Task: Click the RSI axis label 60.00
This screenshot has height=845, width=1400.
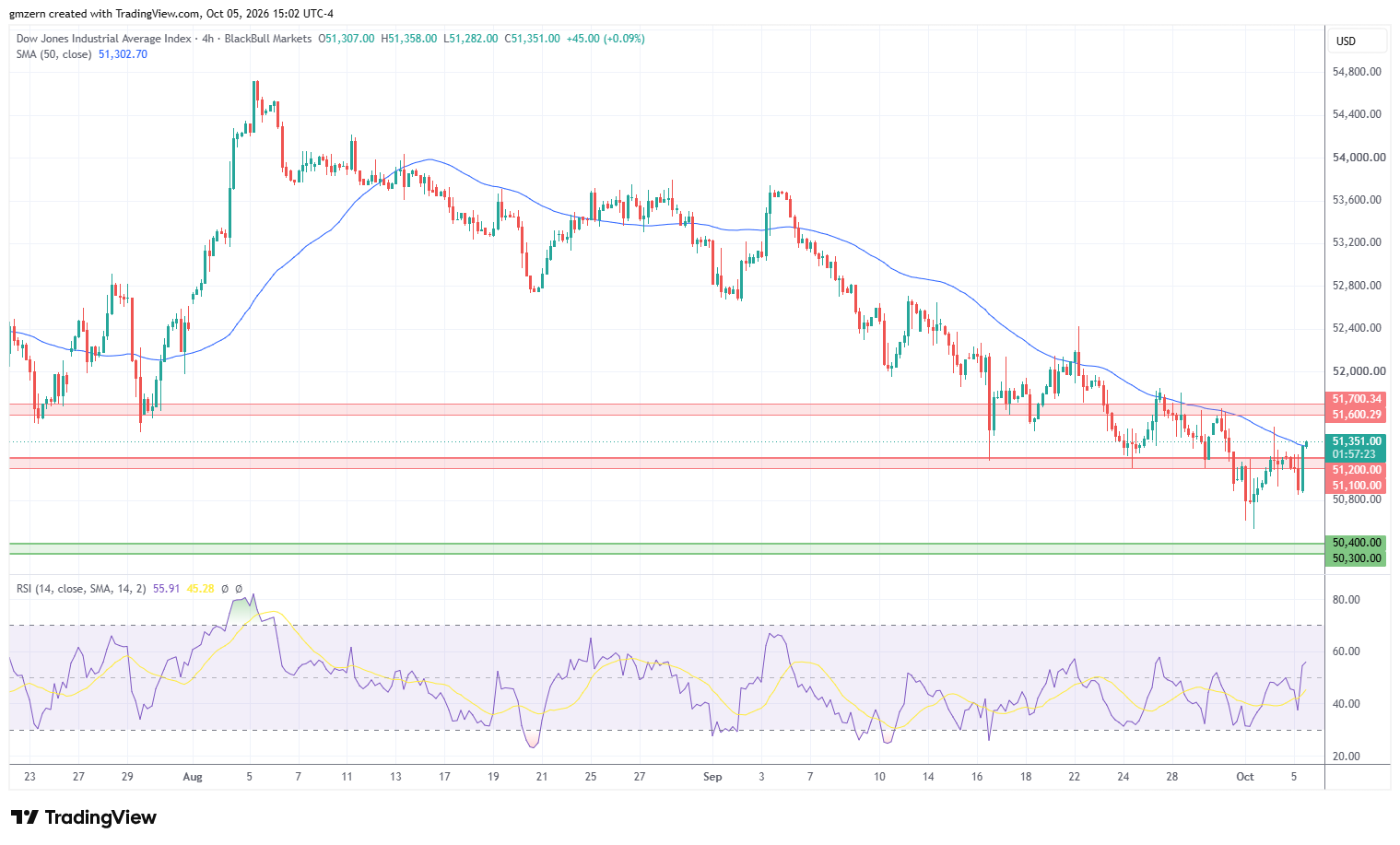Action: point(1346,651)
